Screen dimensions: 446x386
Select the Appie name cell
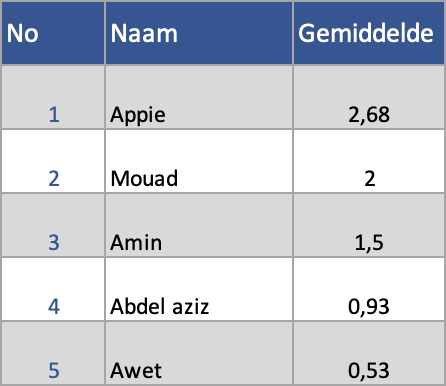(199, 97)
